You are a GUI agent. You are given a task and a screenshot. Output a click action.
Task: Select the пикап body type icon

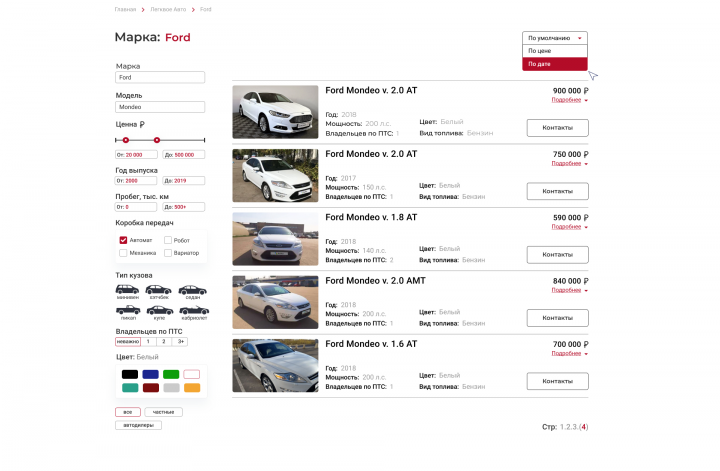click(x=128, y=310)
